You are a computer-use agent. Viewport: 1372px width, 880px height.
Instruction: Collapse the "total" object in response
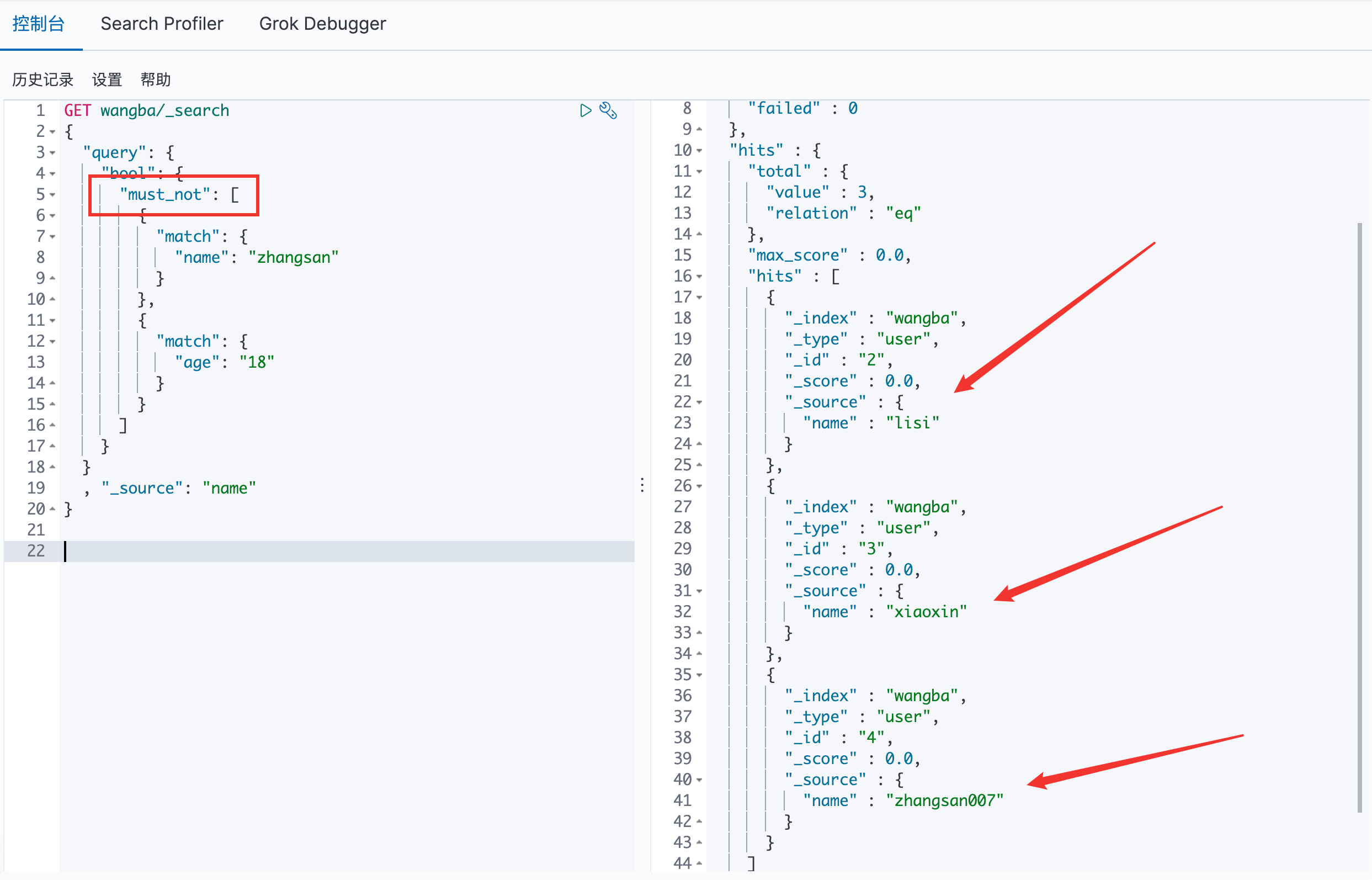[699, 172]
